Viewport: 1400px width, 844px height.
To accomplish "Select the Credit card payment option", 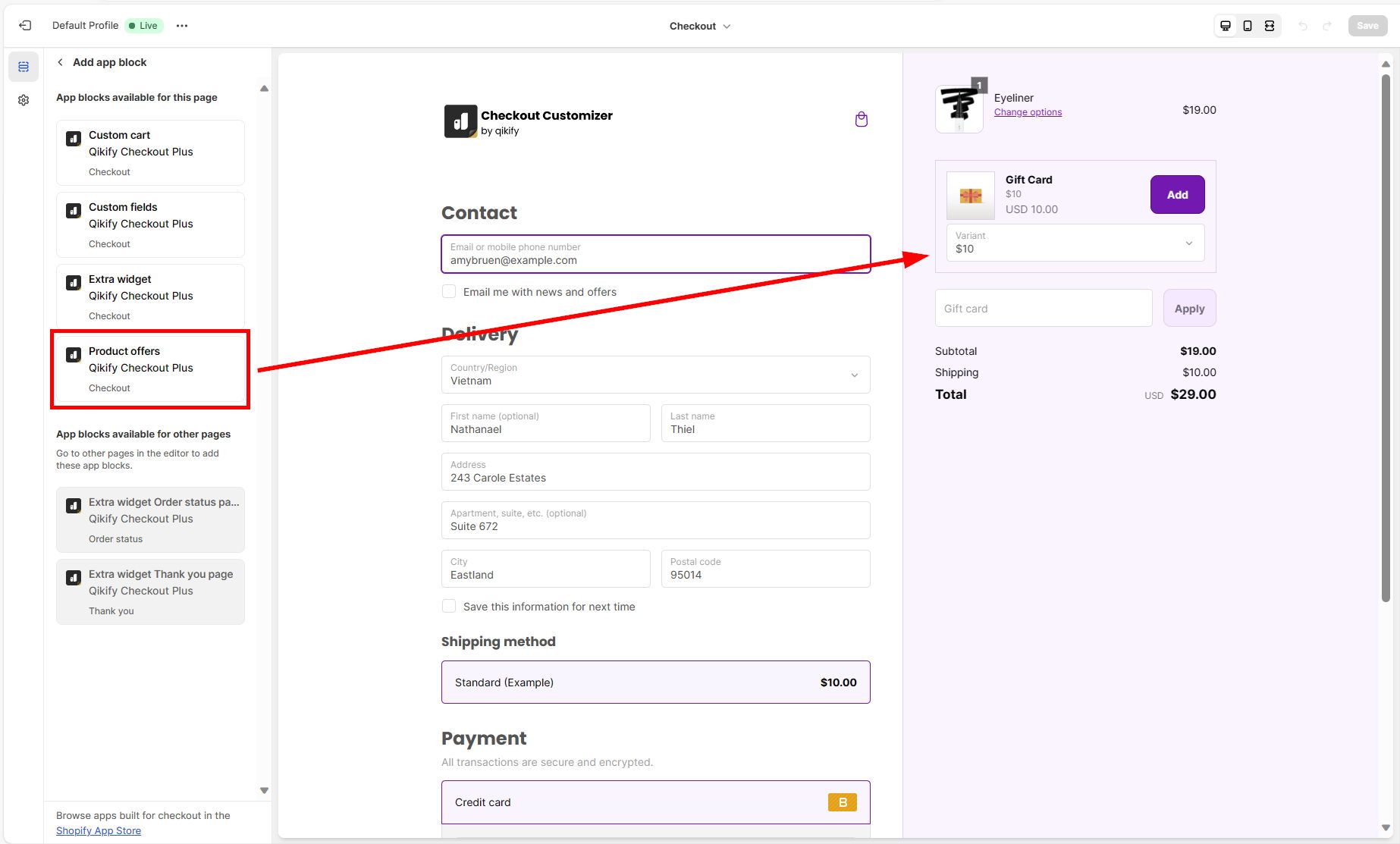I will point(656,802).
